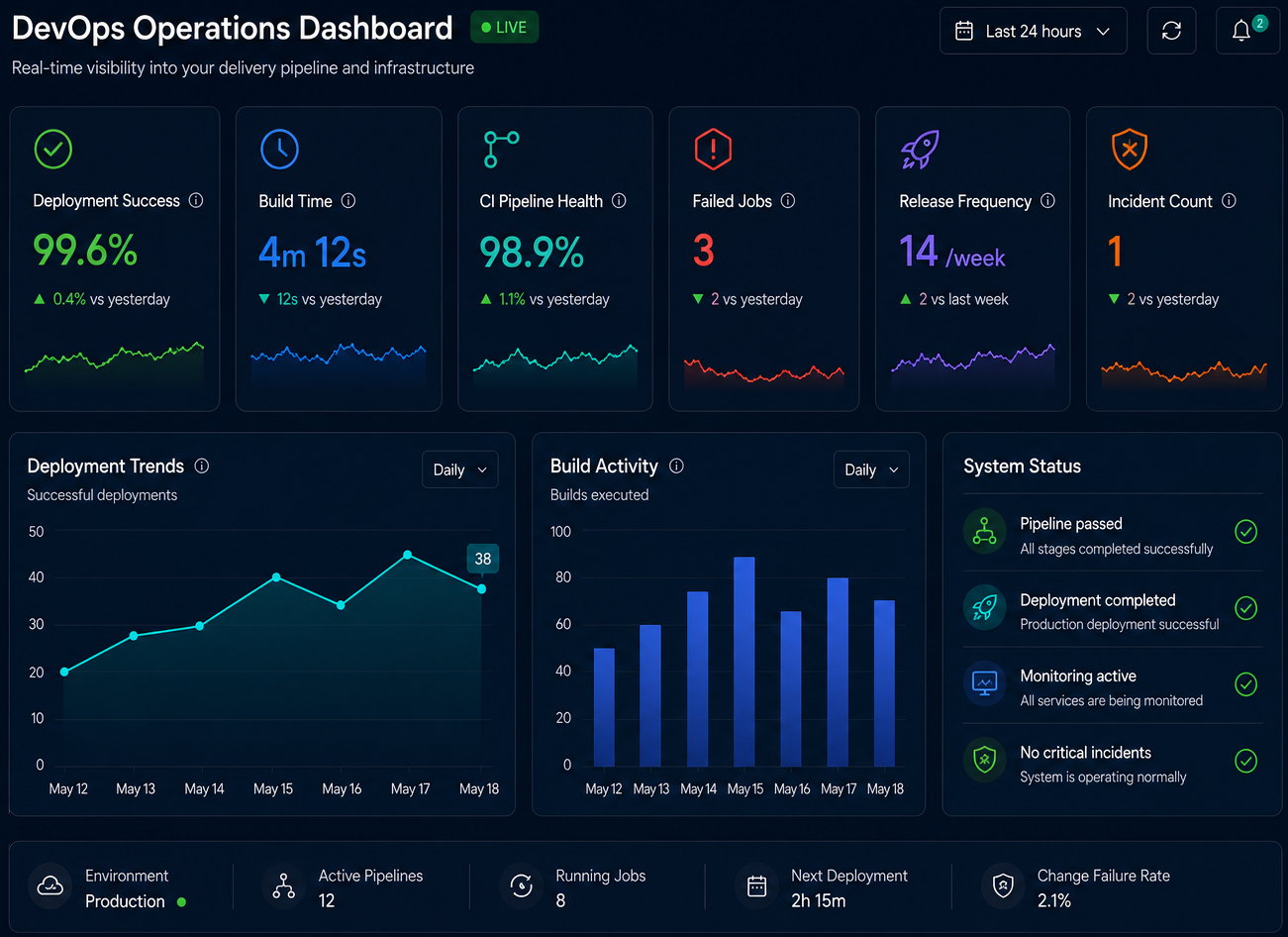The image size is (1288, 937).
Task: Click the Next Deployment calendar icon
Action: click(756, 886)
